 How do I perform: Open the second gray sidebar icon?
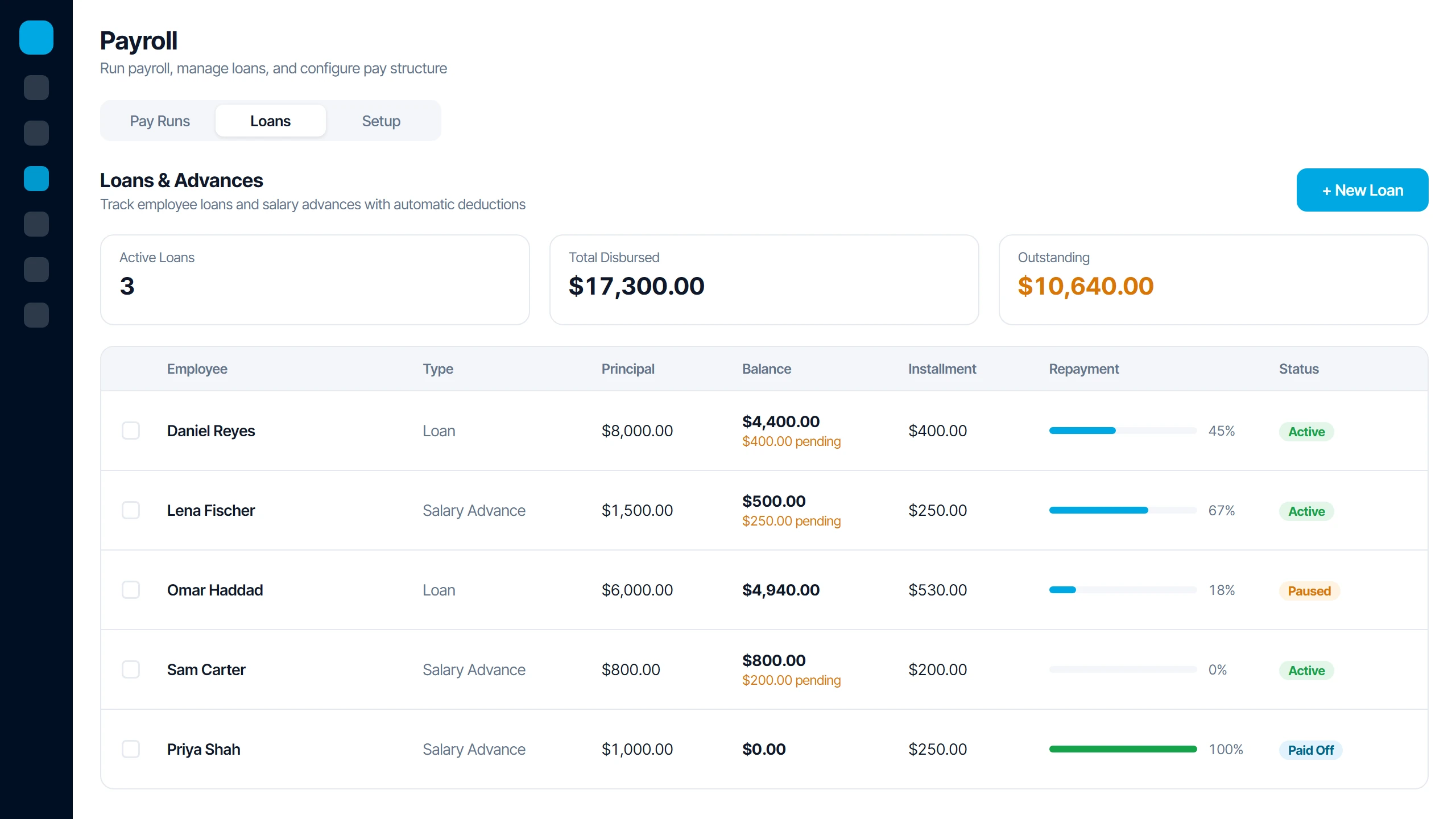coord(36,133)
